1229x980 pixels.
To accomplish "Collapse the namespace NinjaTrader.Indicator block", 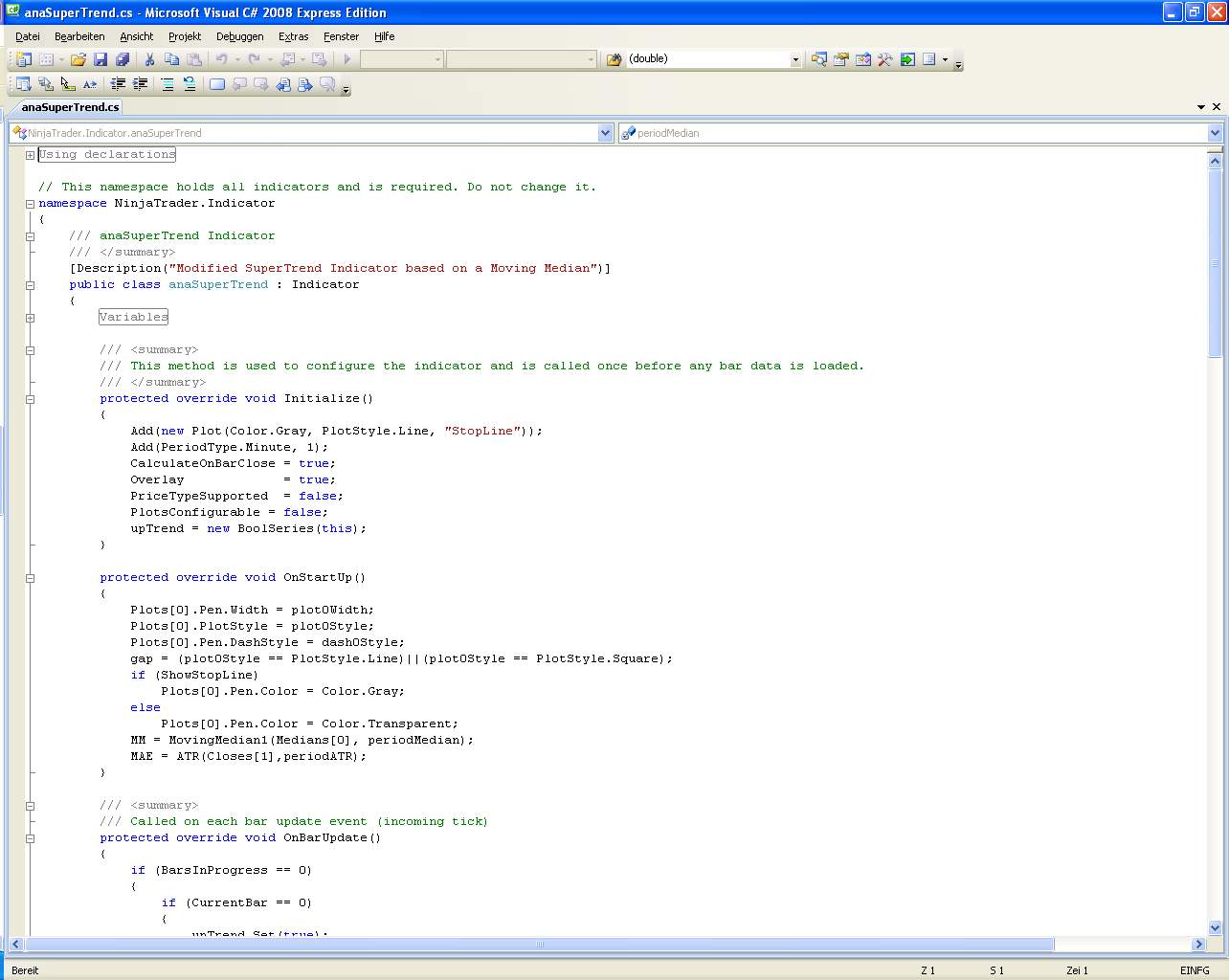I will (30, 204).
